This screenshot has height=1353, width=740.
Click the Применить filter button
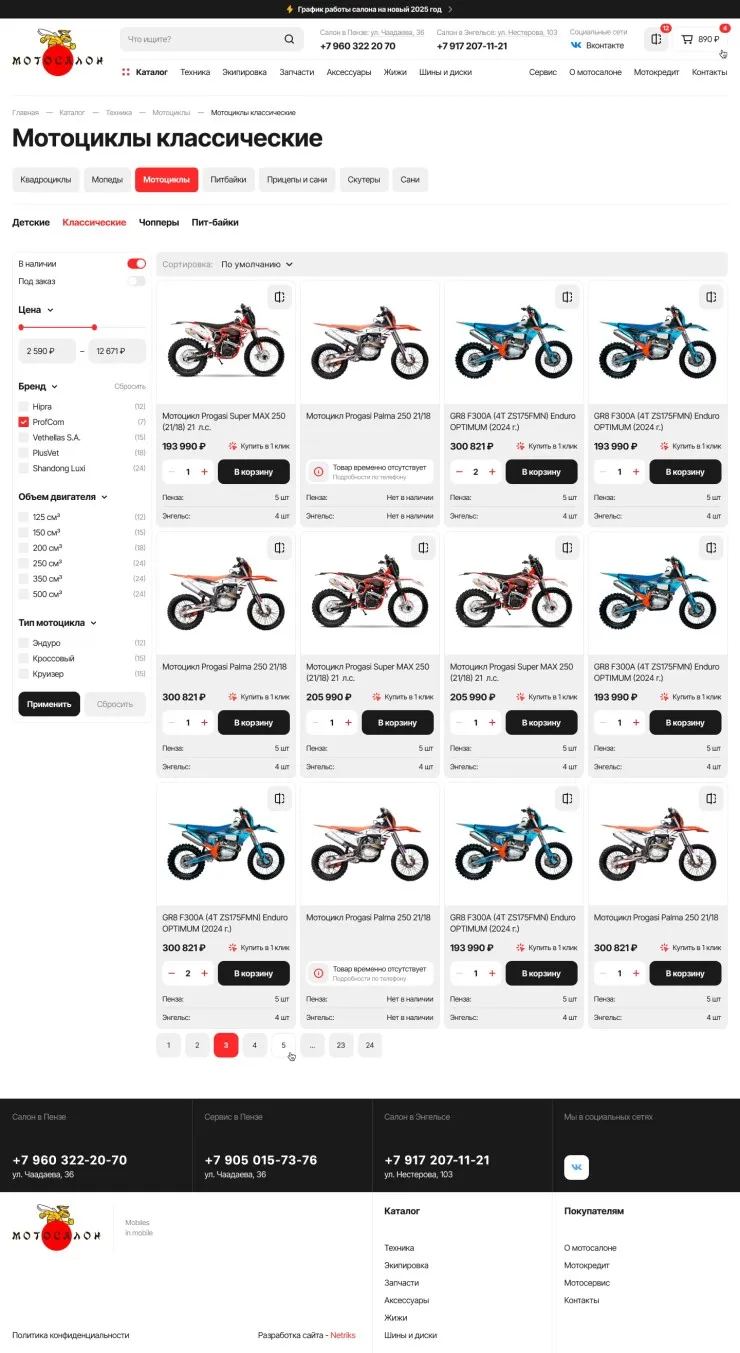coord(49,704)
